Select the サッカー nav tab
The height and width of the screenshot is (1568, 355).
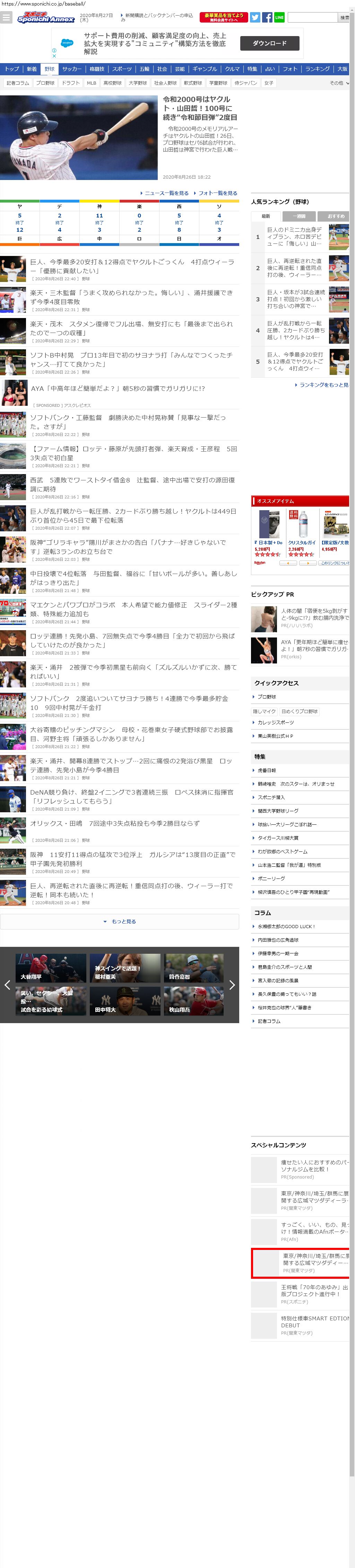click(72, 69)
